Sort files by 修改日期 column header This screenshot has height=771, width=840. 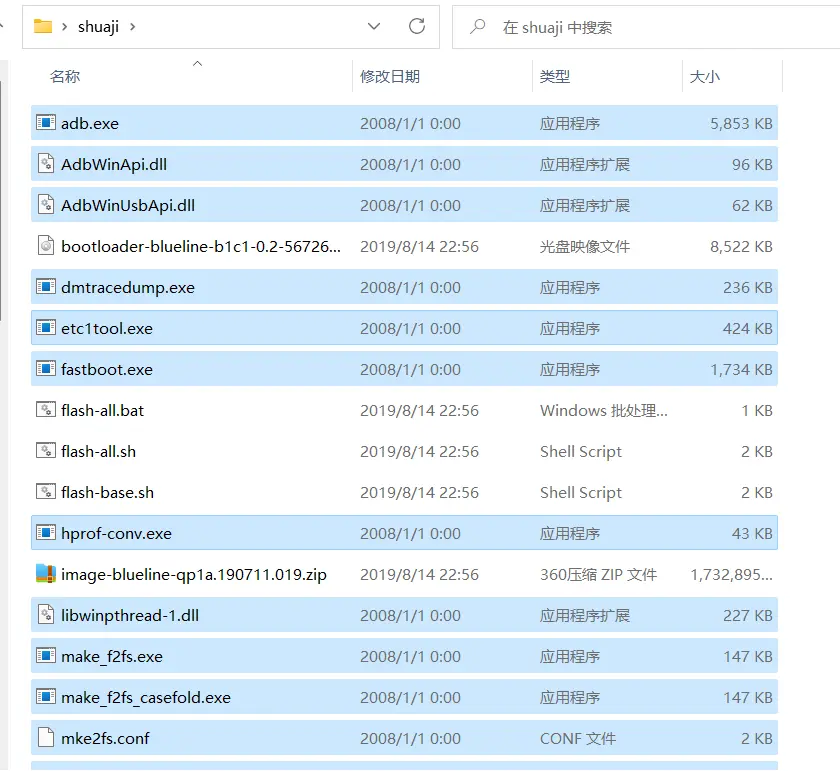389,77
